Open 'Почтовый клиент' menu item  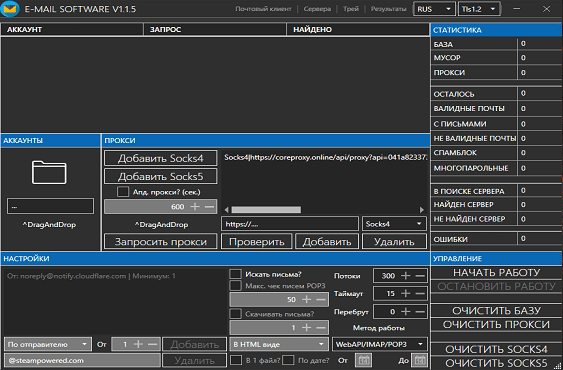pyautogui.click(x=263, y=9)
